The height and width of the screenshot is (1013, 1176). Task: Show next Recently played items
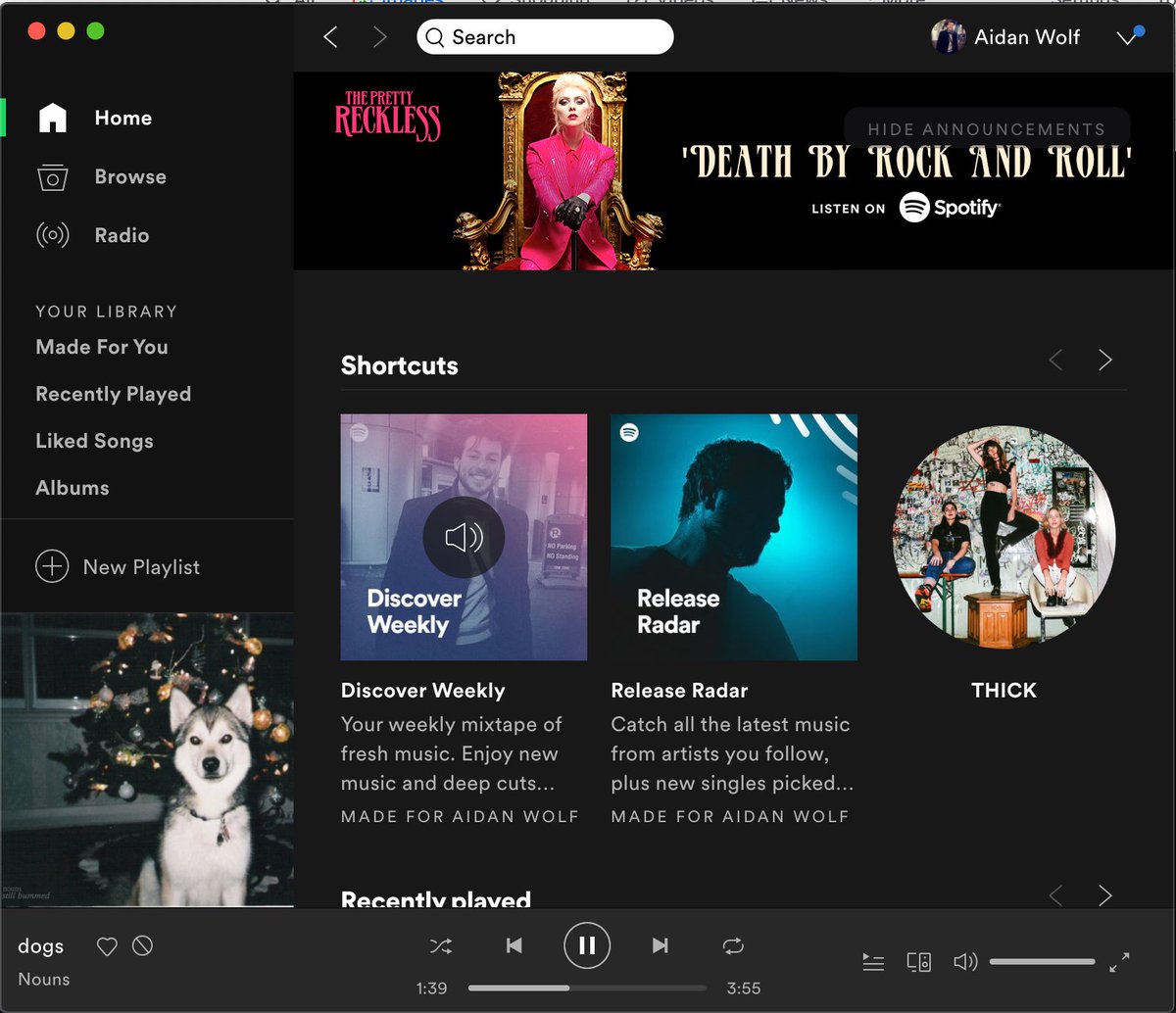point(1104,895)
